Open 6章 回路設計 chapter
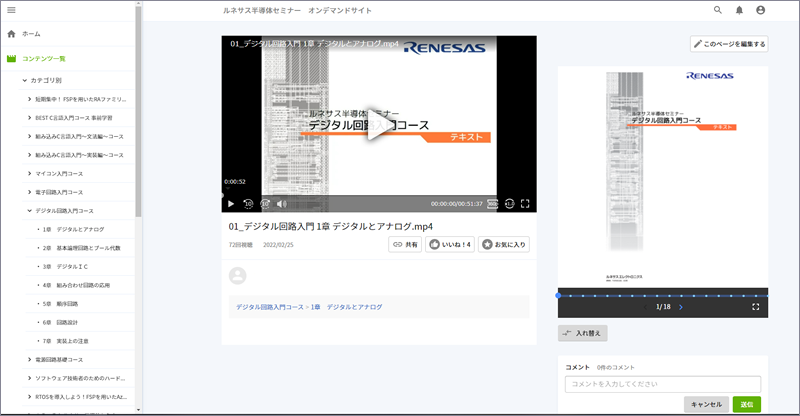The height and width of the screenshot is (416, 800). [x=58, y=322]
